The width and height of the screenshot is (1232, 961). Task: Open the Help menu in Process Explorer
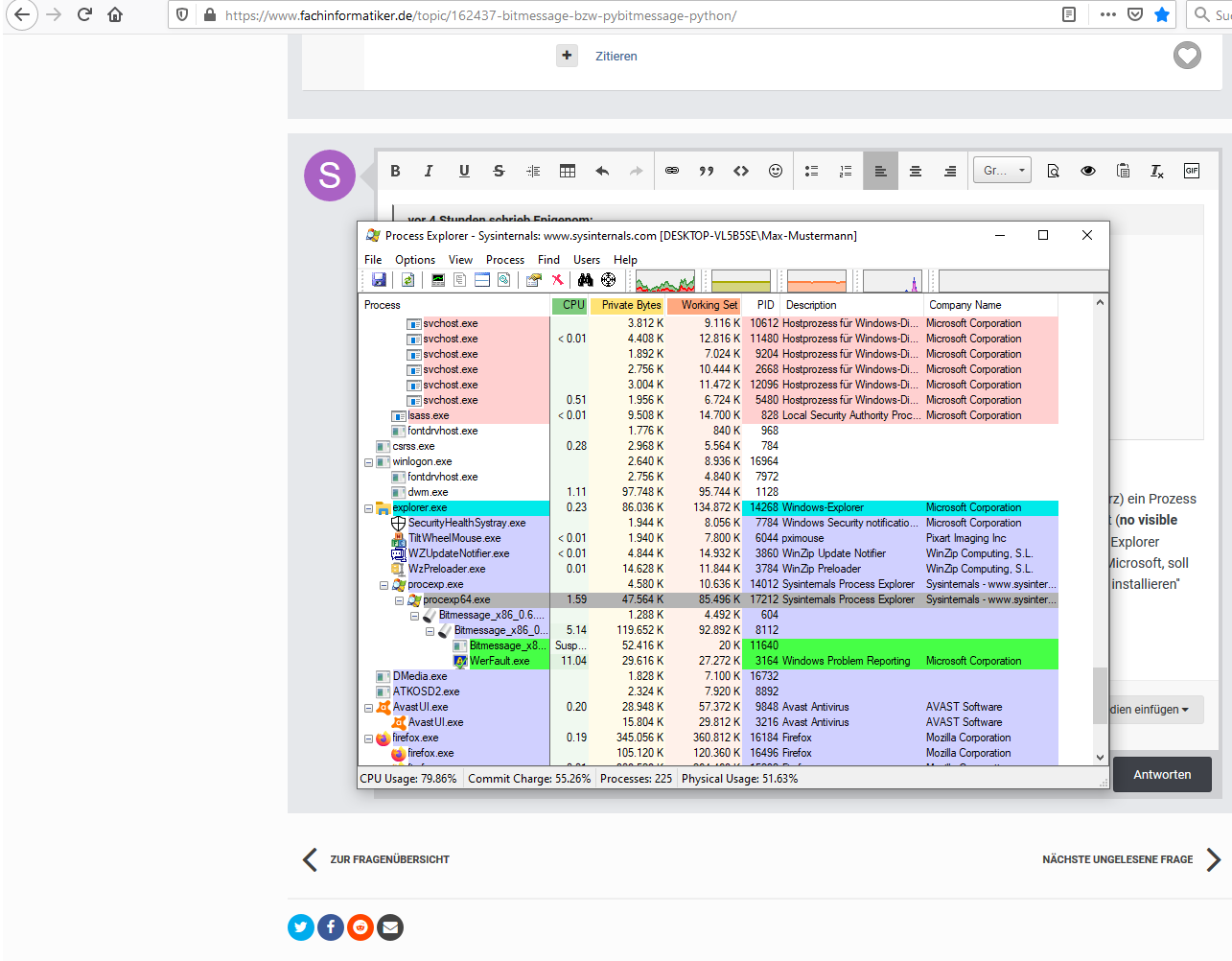pos(625,260)
